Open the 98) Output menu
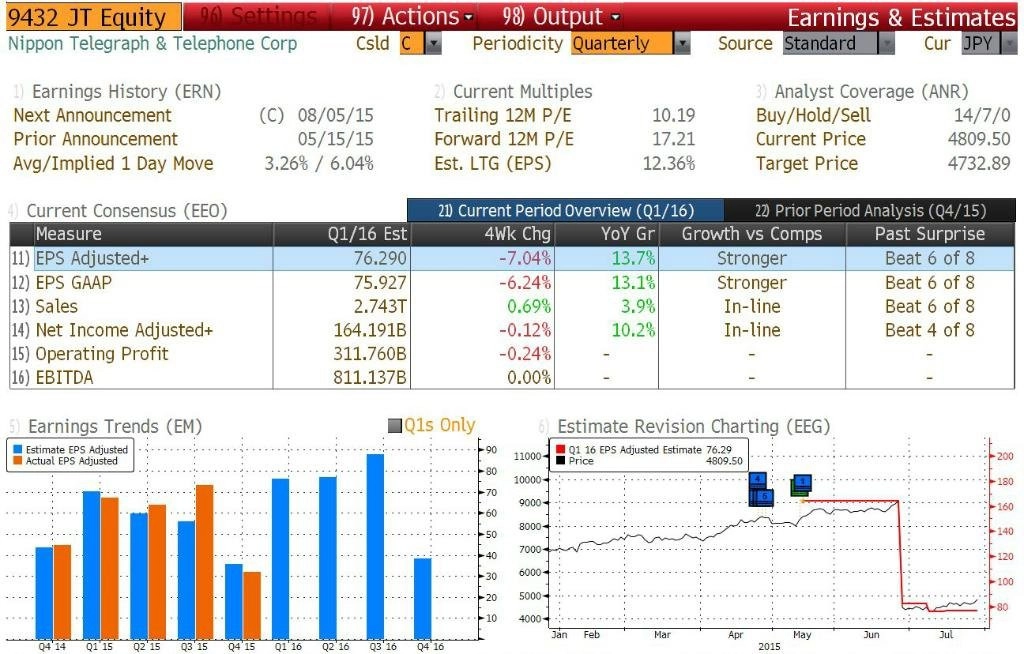The width and height of the screenshot is (1024, 654). click(561, 16)
